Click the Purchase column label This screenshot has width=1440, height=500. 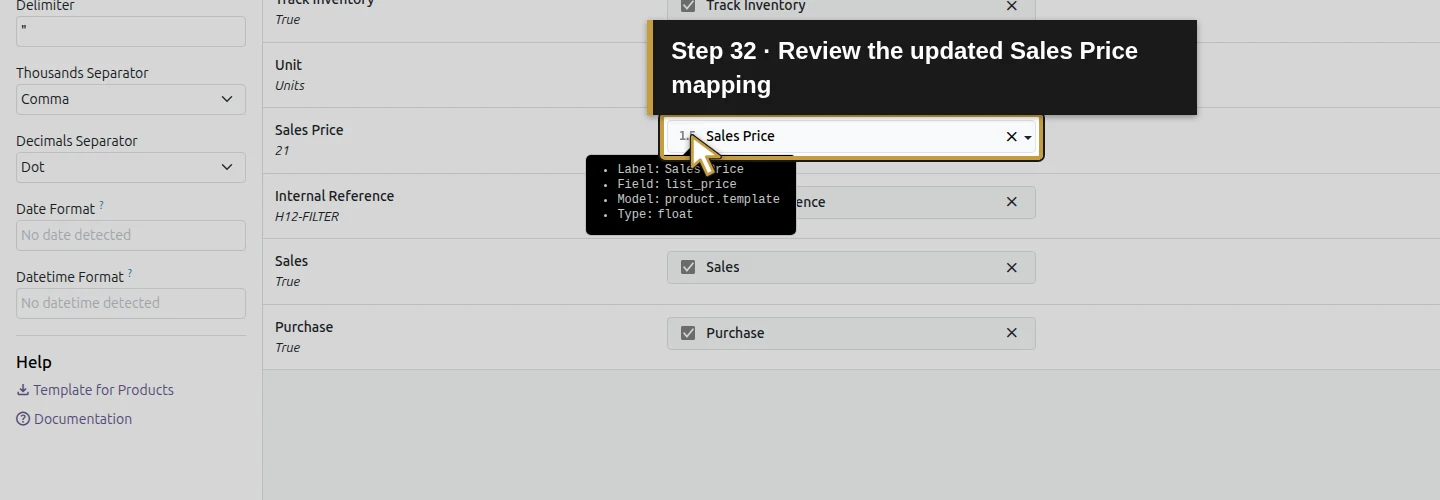click(304, 327)
